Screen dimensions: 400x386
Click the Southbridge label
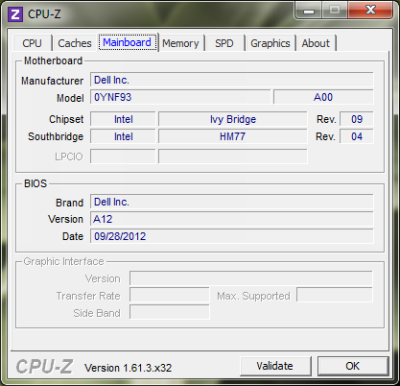tap(55, 137)
